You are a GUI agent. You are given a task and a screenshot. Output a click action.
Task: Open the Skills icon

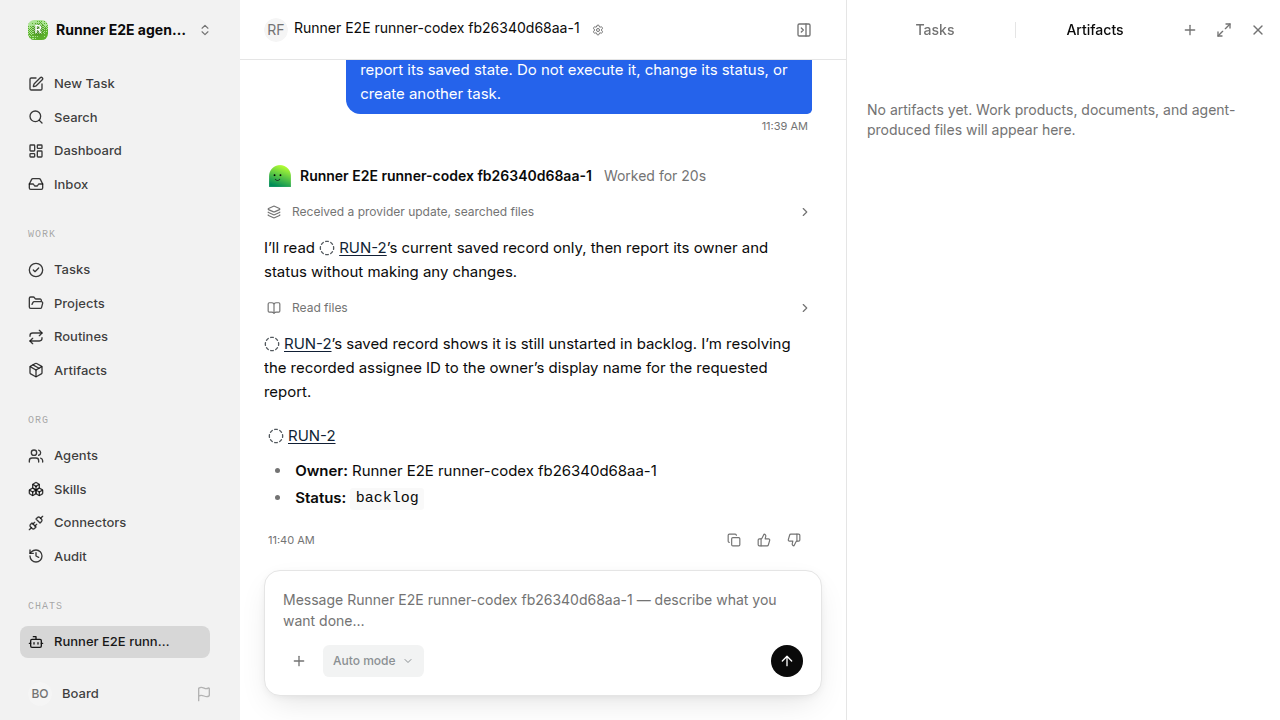click(x=36, y=489)
